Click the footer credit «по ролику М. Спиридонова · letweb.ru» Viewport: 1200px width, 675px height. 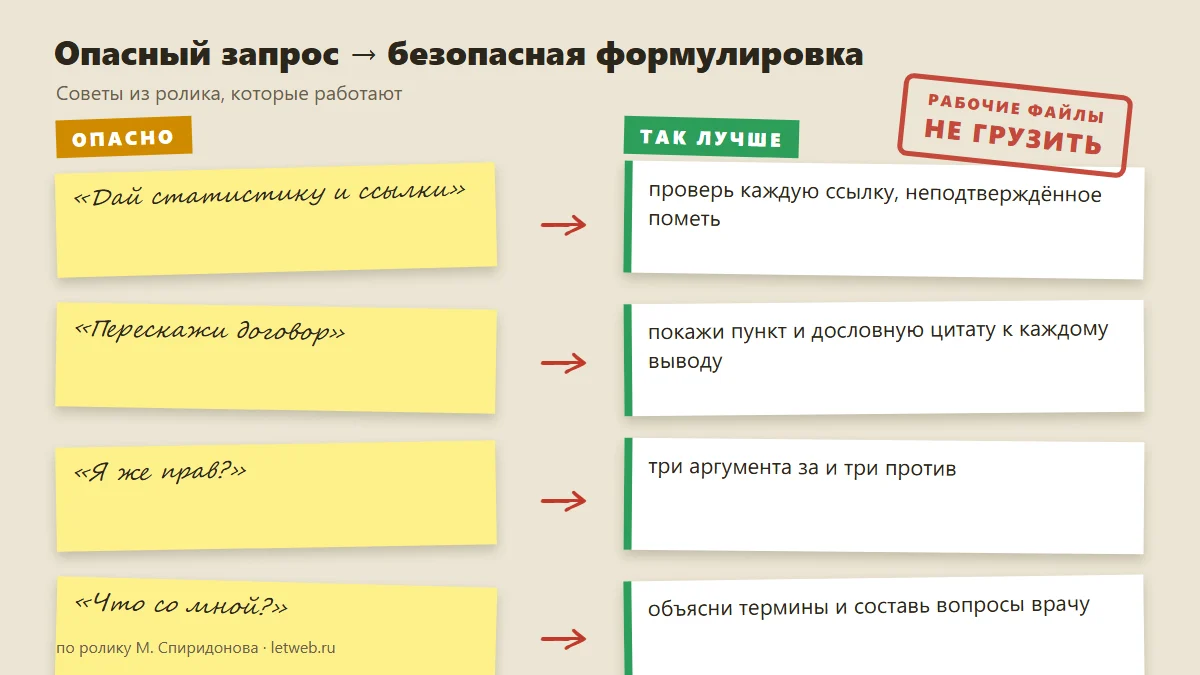click(196, 648)
